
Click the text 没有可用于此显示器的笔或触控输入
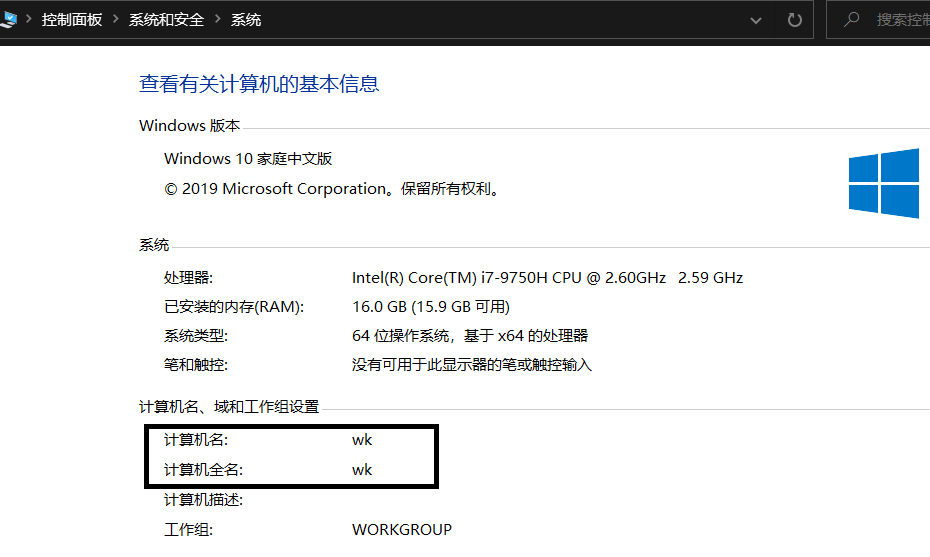click(472, 364)
